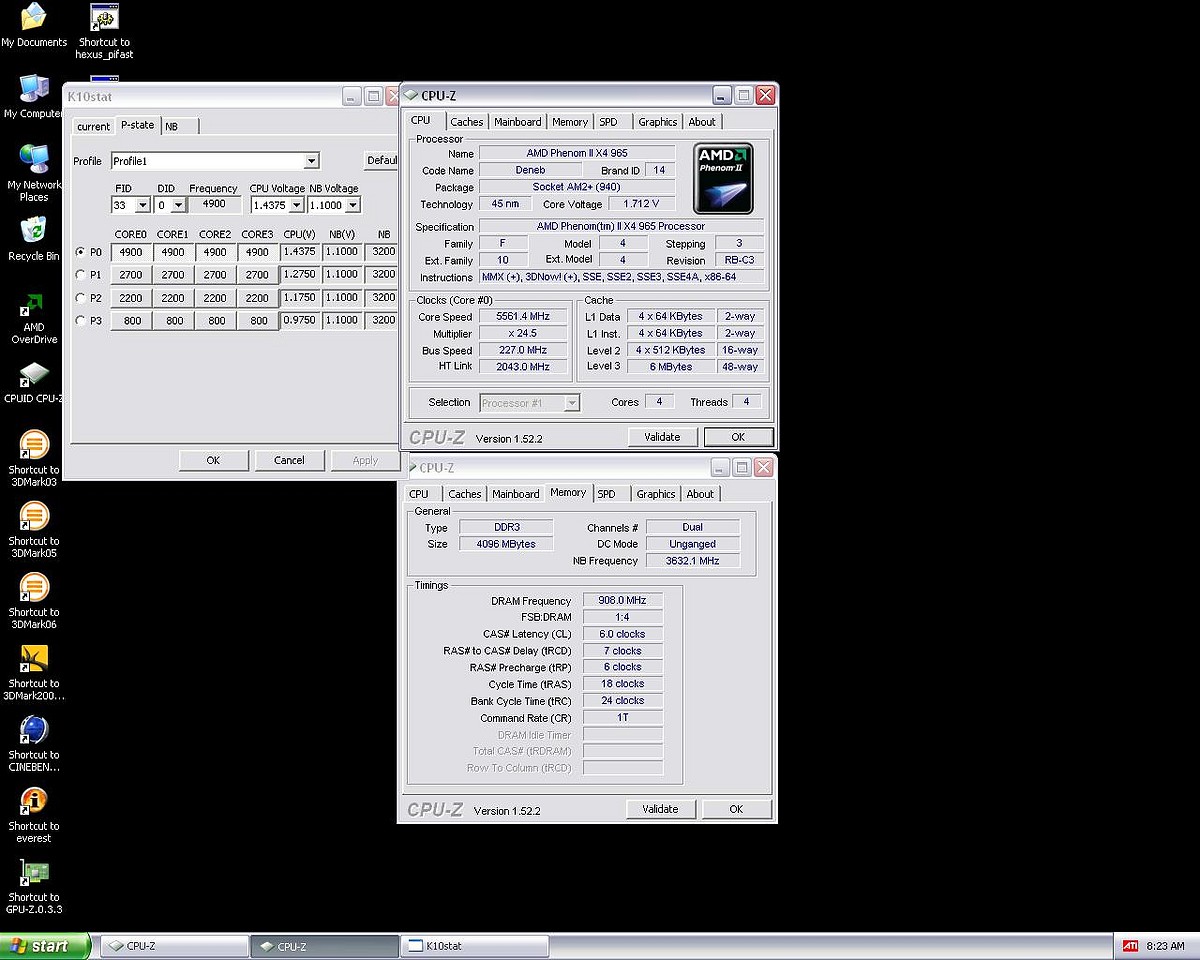The height and width of the screenshot is (960, 1200).
Task: Open the NB tab in K10stat
Action: pyautogui.click(x=178, y=126)
